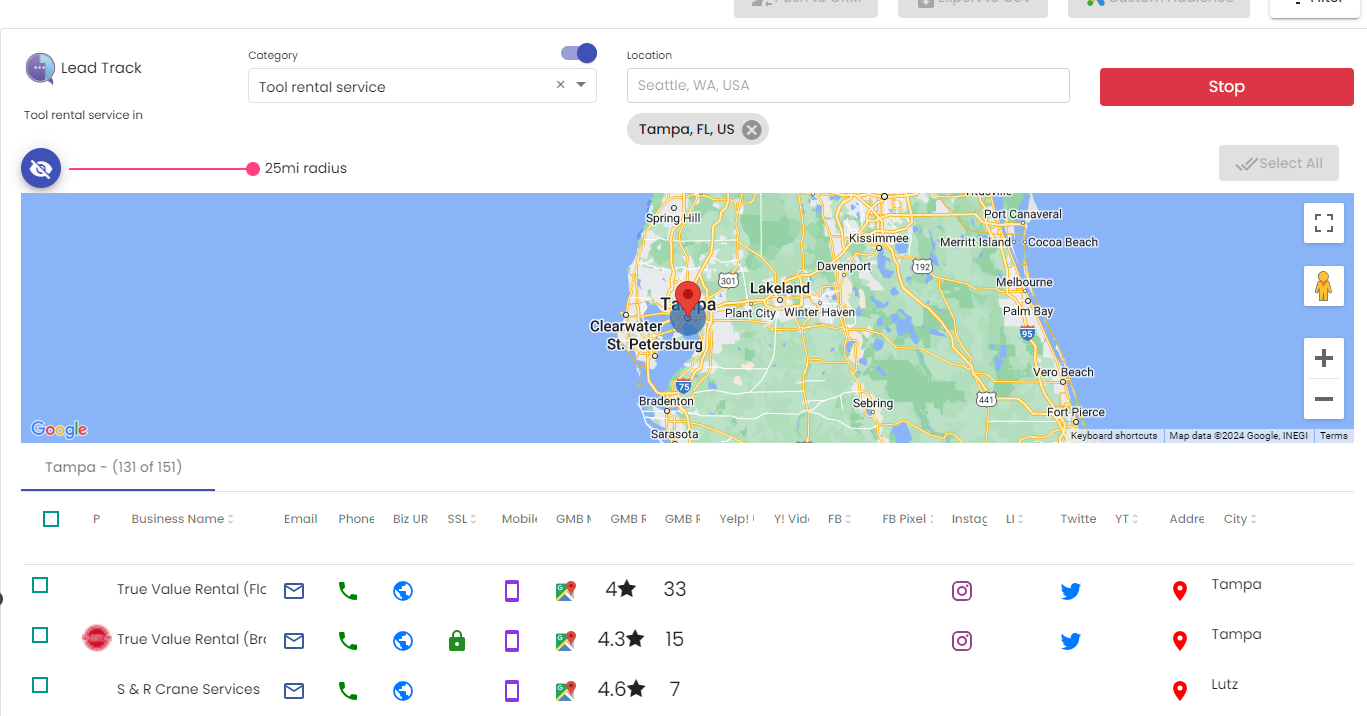Viewport: 1367px width, 716px height.
Task: Check the S & R Crane Services checkbox
Action: [x=40, y=685]
